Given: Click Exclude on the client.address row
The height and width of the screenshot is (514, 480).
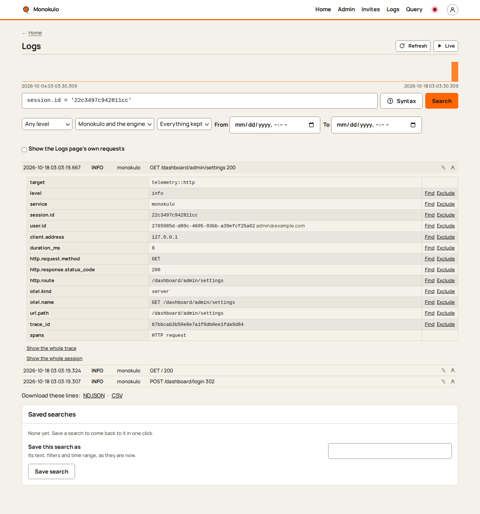Looking at the screenshot, I should pyautogui.click(x=446, y=237).
